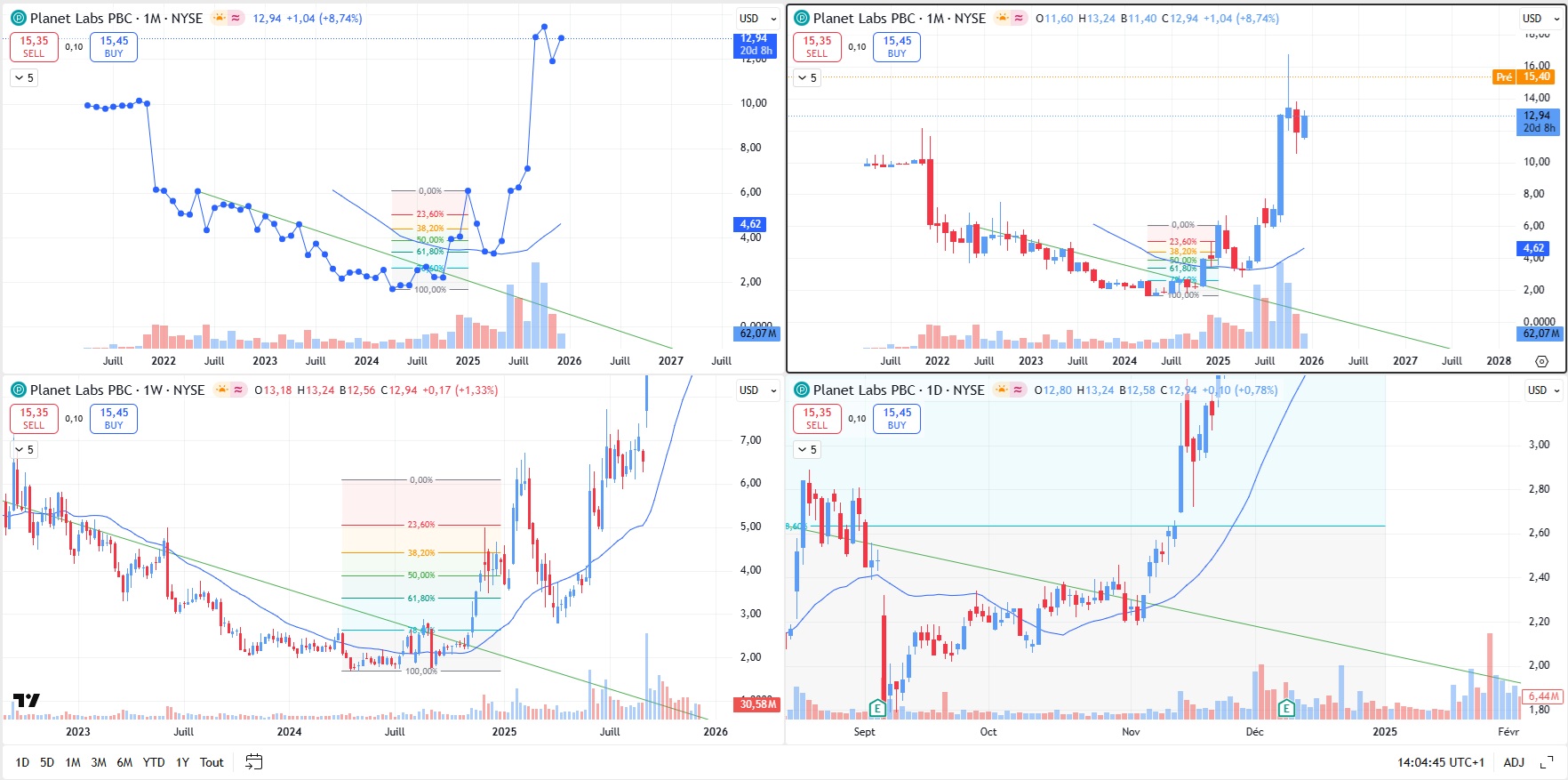Click the 1W chart title text
Screen dimensions: 1568x780
117,390
